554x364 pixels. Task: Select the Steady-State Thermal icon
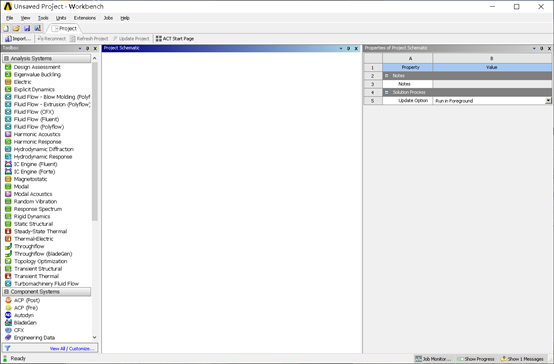pos(8,231)
